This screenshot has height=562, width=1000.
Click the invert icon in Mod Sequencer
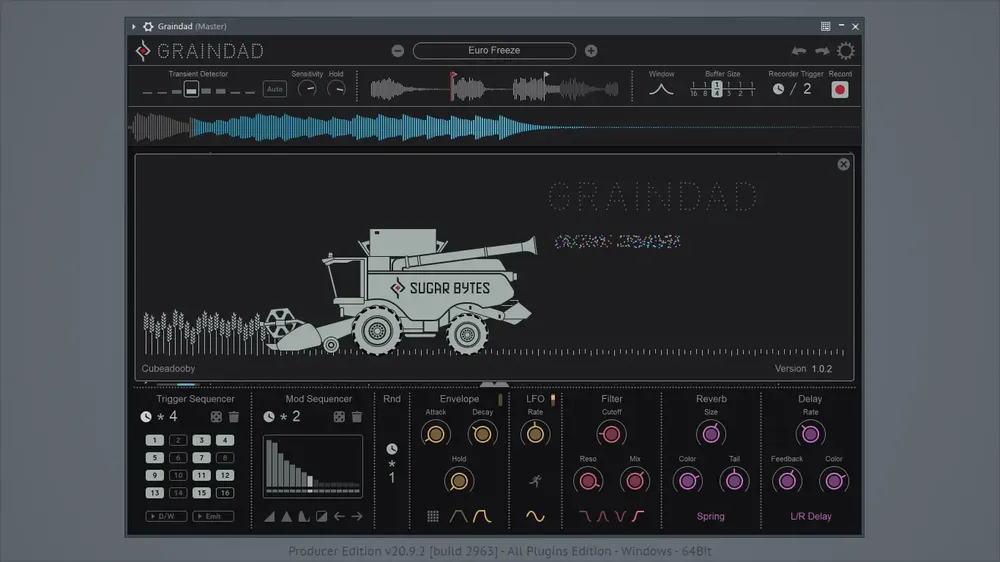[x=321, y=516]
